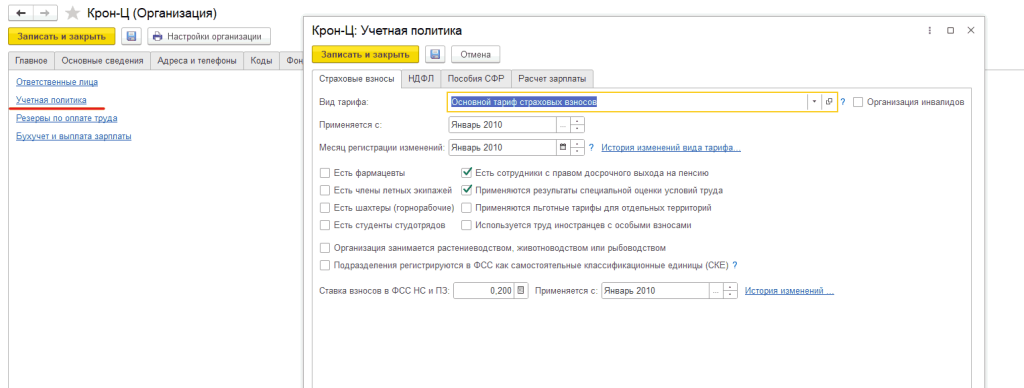Click Применяется с field next to Ставка взносов
Image resolution: width=1024 pixels, height=388 pixels.
[656, 291]
